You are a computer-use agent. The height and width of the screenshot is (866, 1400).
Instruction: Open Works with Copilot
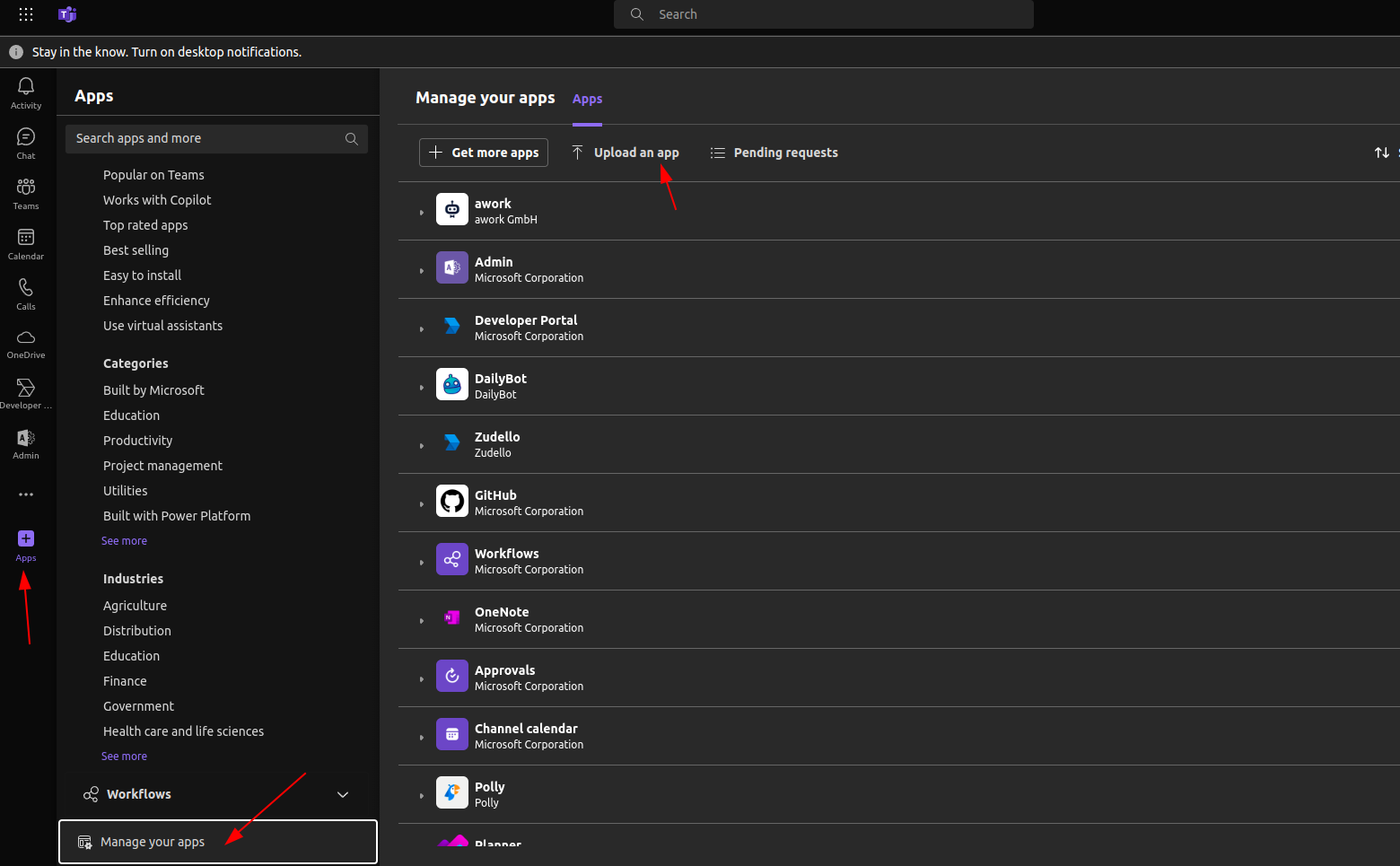click(x=157, y=200)
